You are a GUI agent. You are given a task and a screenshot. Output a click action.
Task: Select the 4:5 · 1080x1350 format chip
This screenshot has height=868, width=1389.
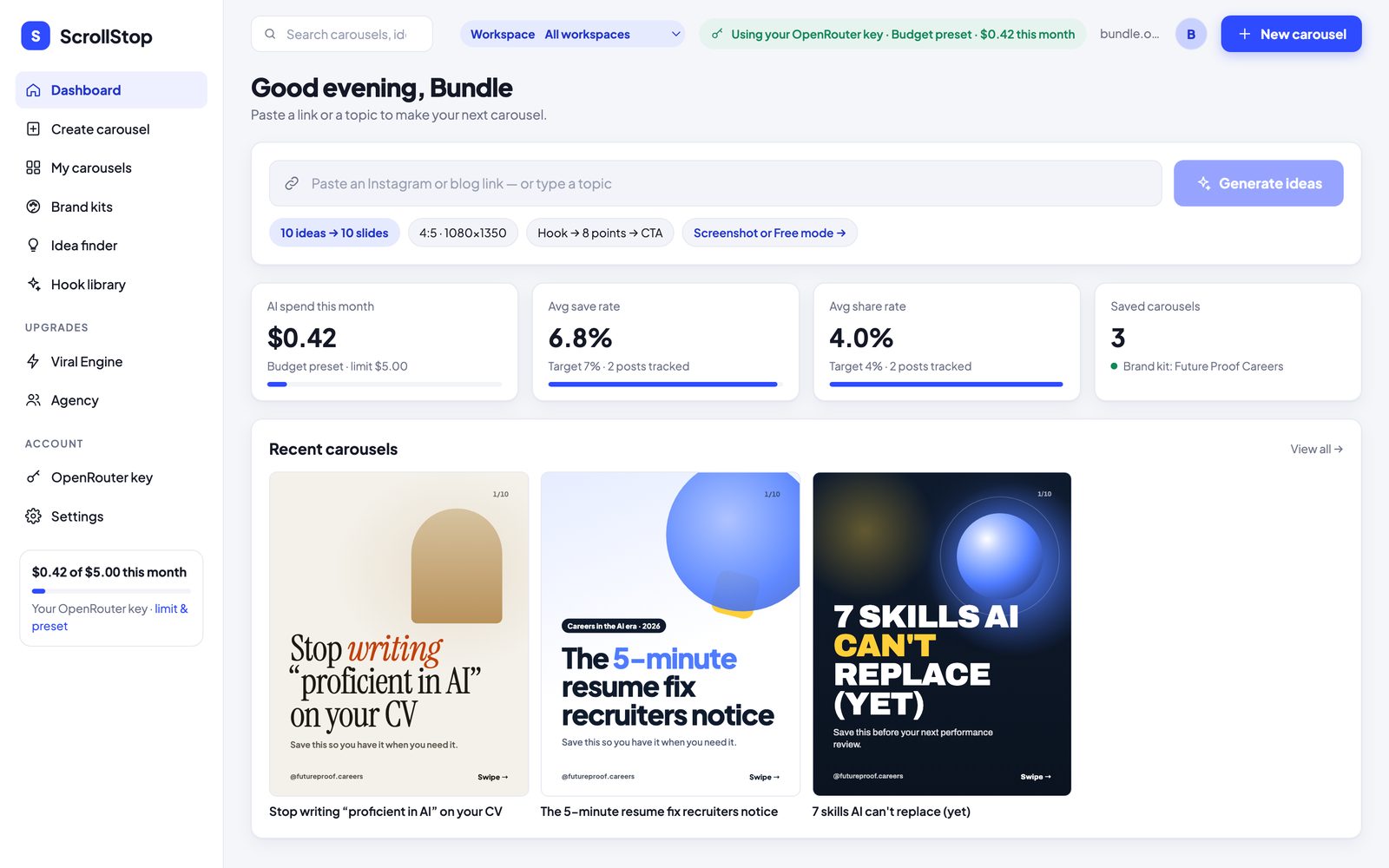pos(463,233)
